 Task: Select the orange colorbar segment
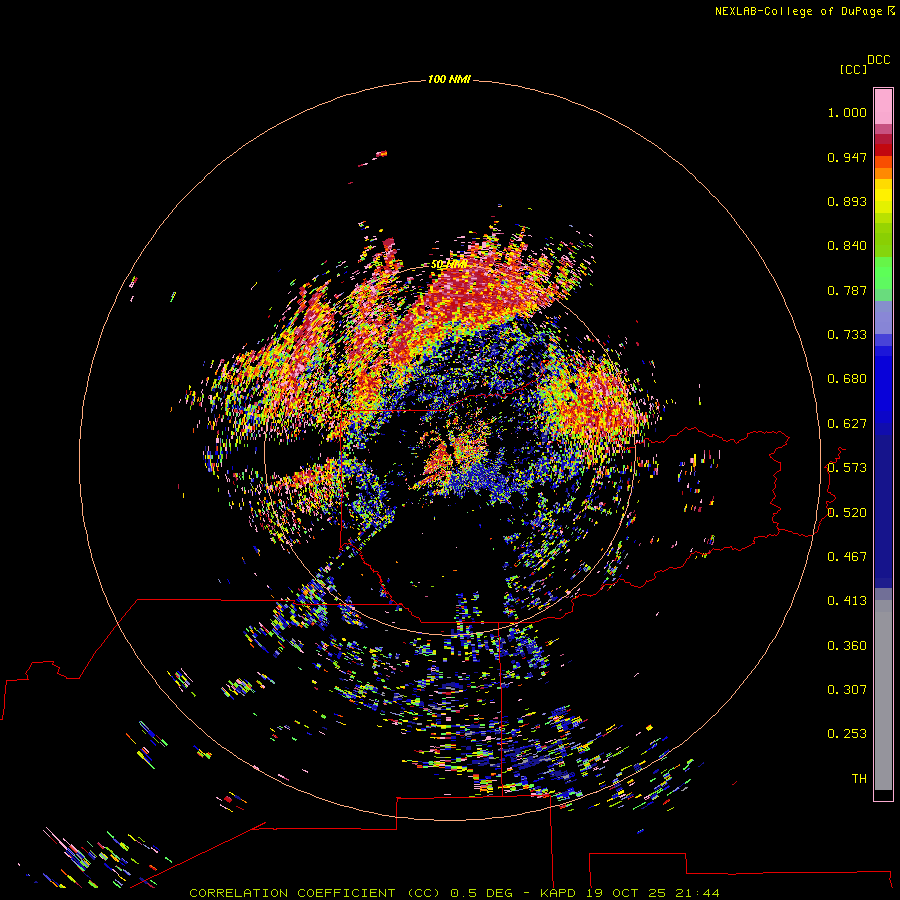883,173
